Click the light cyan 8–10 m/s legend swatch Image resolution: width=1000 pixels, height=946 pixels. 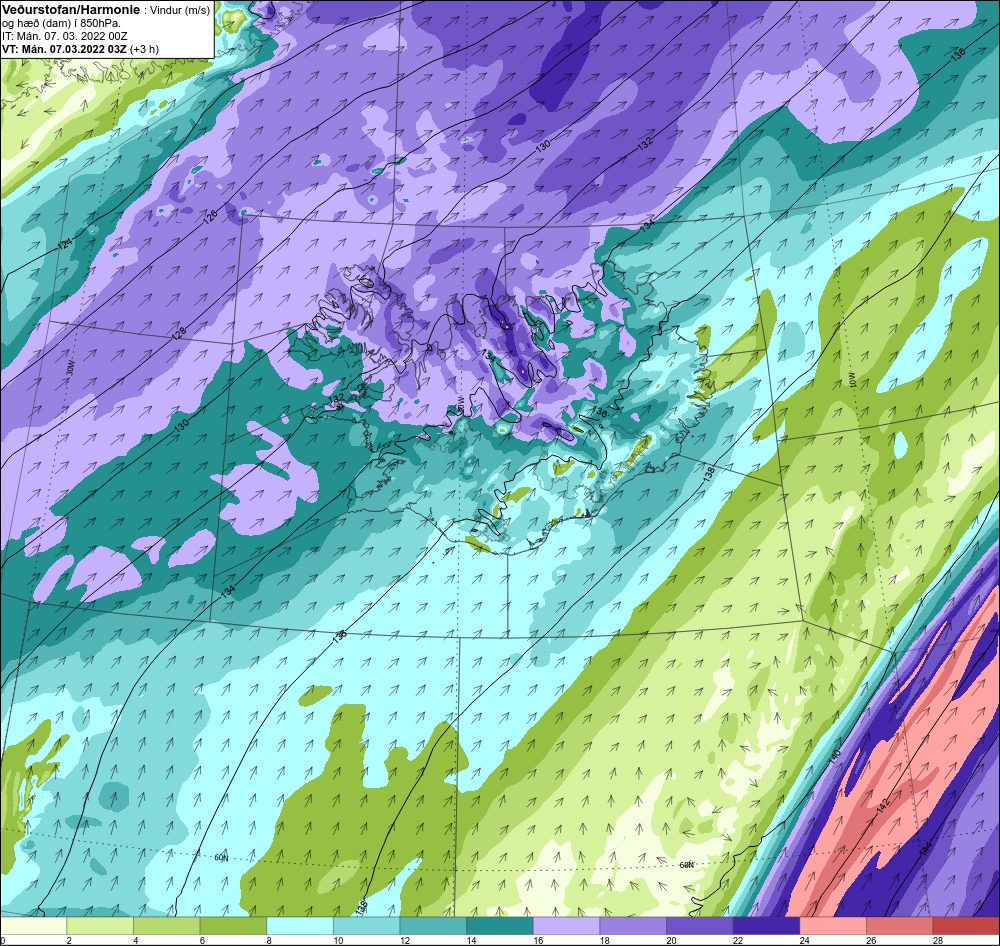tap(300, 926)
